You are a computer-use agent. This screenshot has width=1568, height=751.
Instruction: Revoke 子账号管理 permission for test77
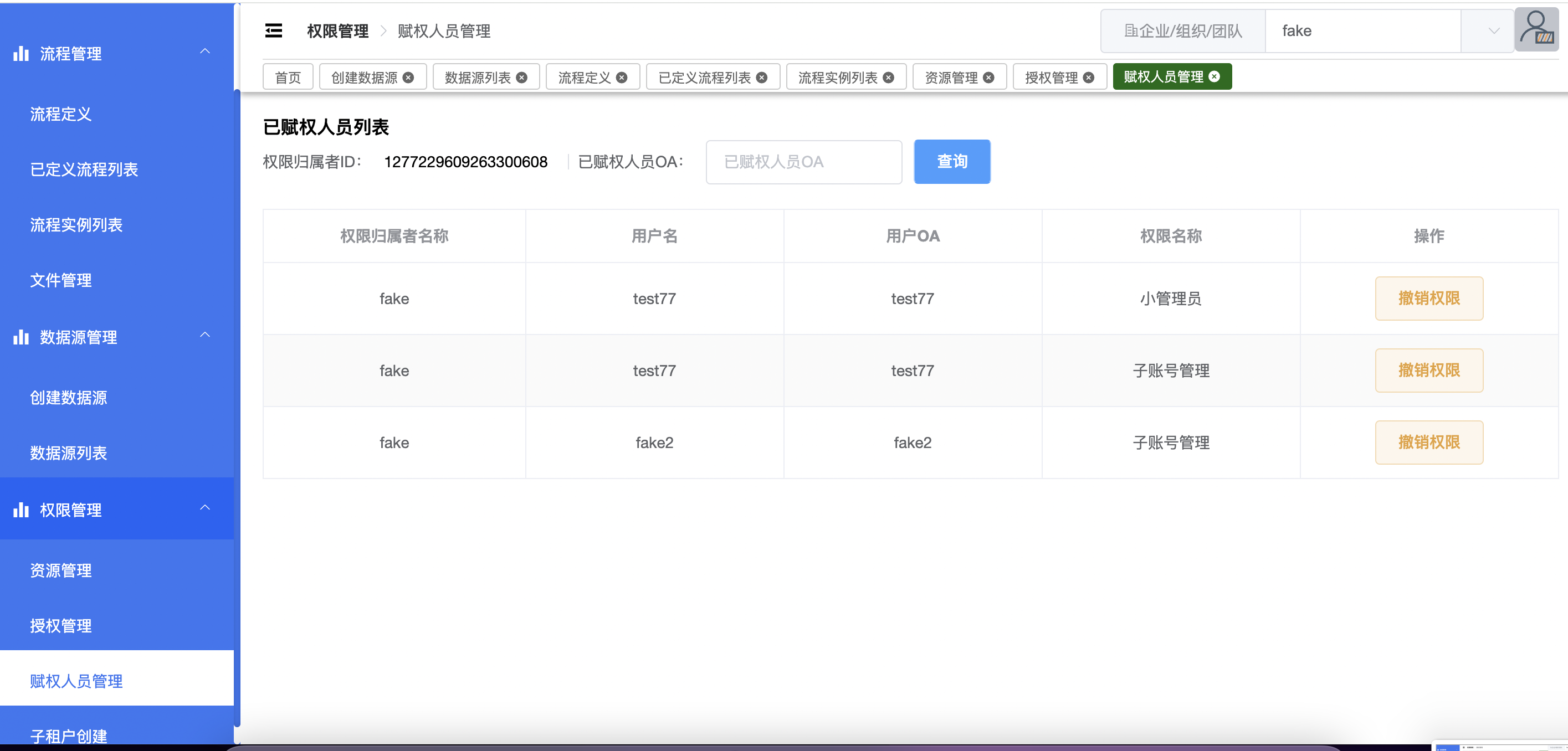1428,370
